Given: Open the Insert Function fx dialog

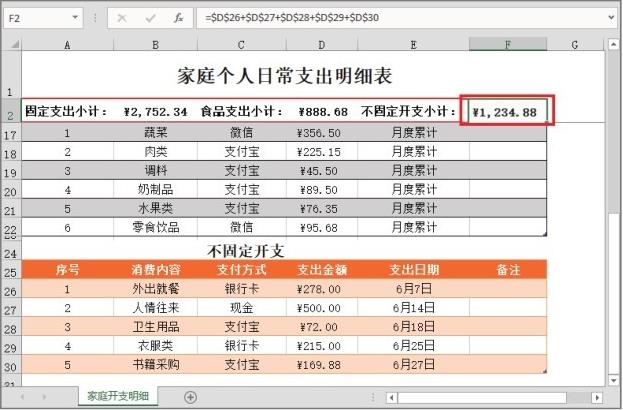Looking at the screenshot, I should [177, 18].
